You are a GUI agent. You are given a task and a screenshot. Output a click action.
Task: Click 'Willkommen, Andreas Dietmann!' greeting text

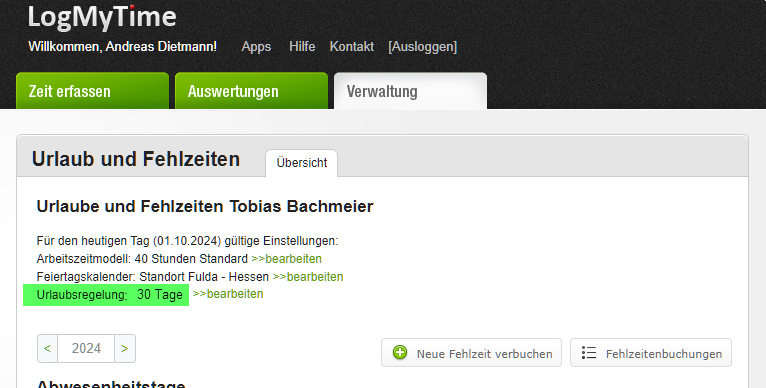click(x=123, y=47)
